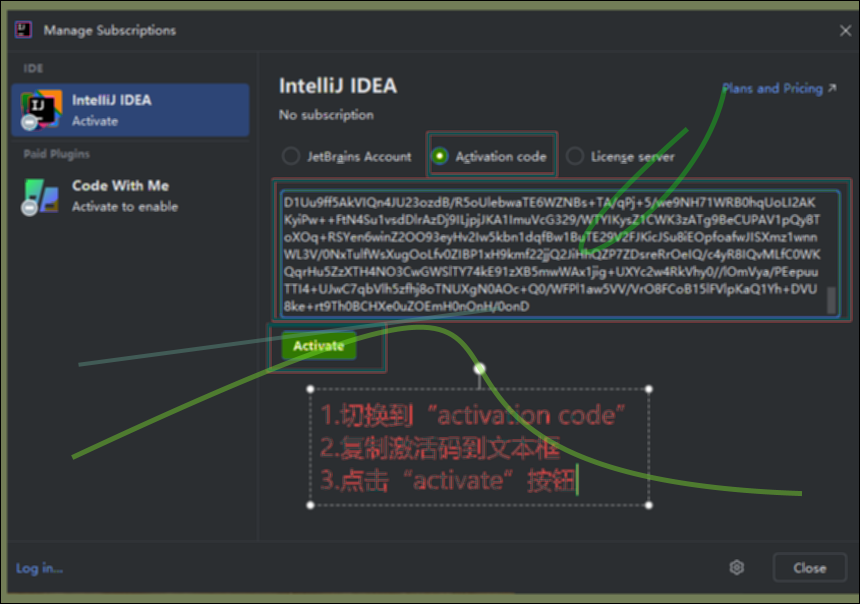
Task: Click the "Activate to enable" text
Action: (125, 207)
